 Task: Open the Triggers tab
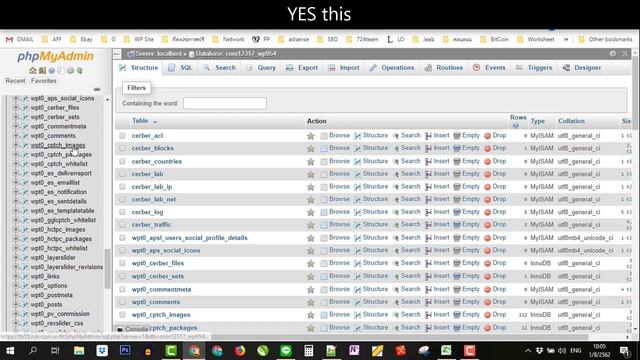click(x=533, y=68)
